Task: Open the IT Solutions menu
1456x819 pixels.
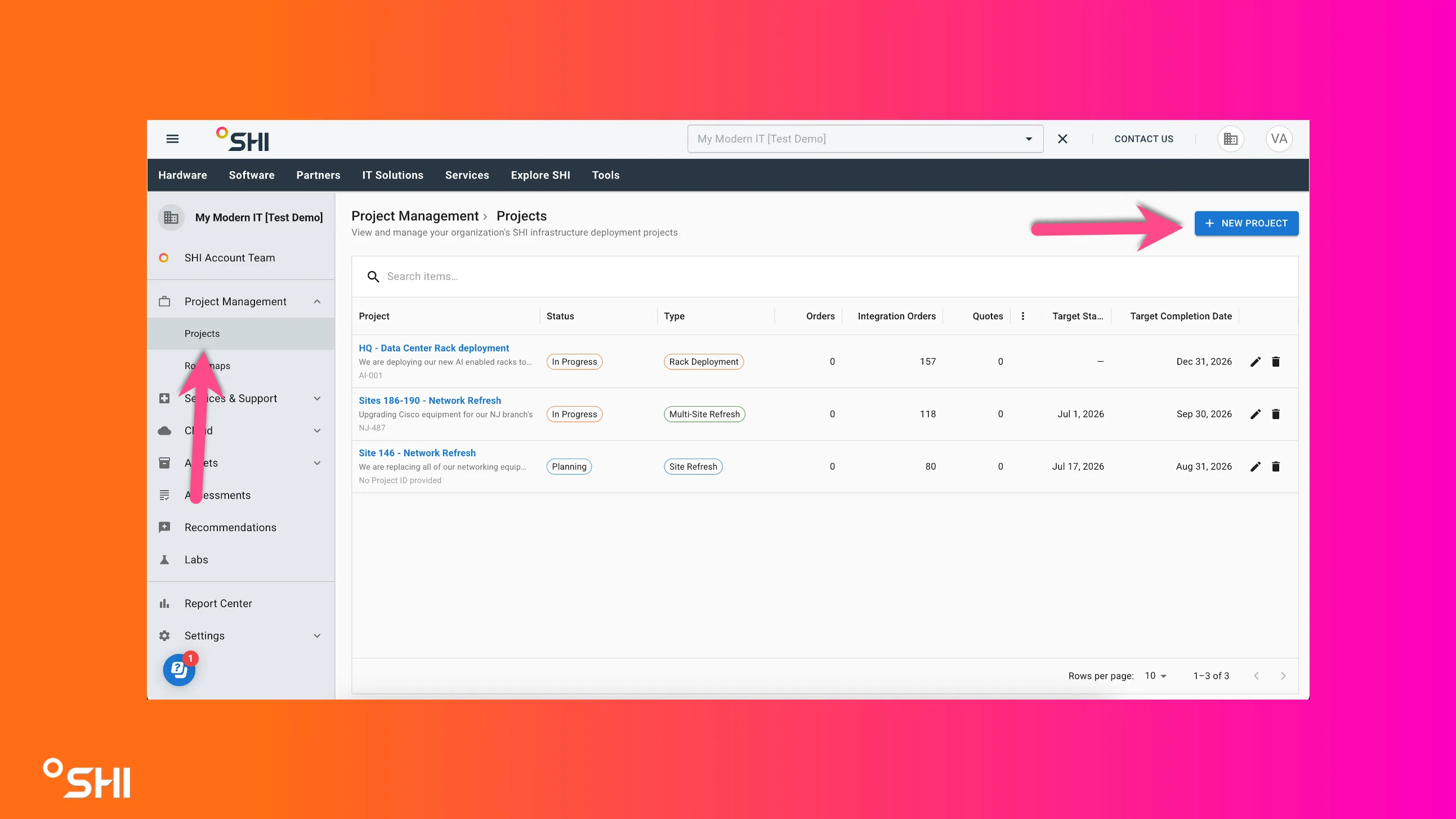Action: (393, 175)
